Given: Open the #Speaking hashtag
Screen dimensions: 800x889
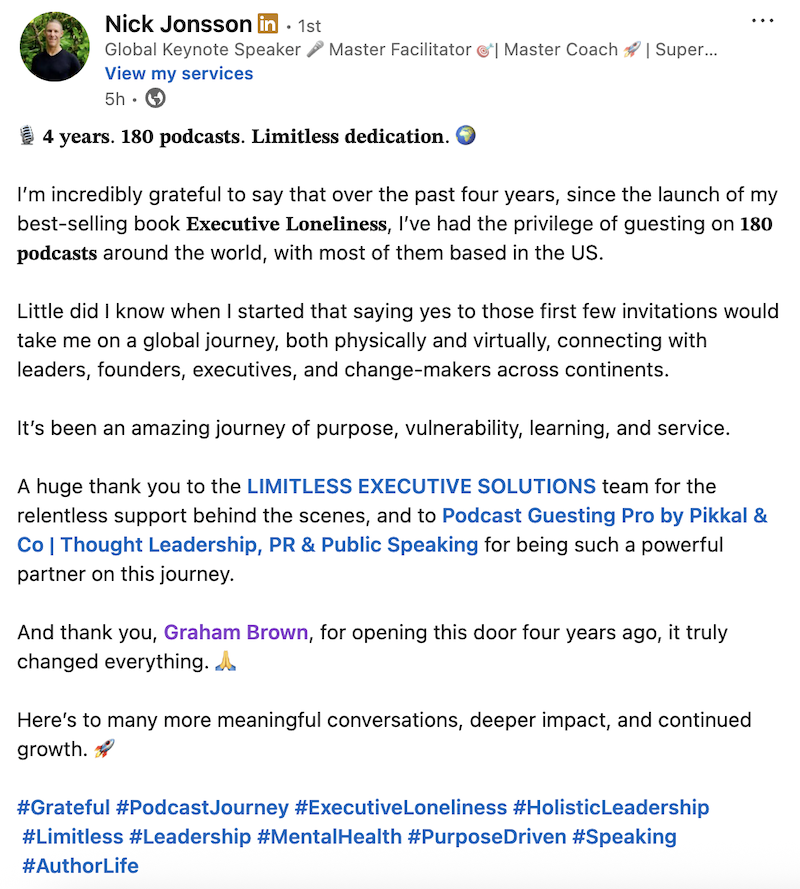Looking at the screenshot, I should (x=624, y=837).
